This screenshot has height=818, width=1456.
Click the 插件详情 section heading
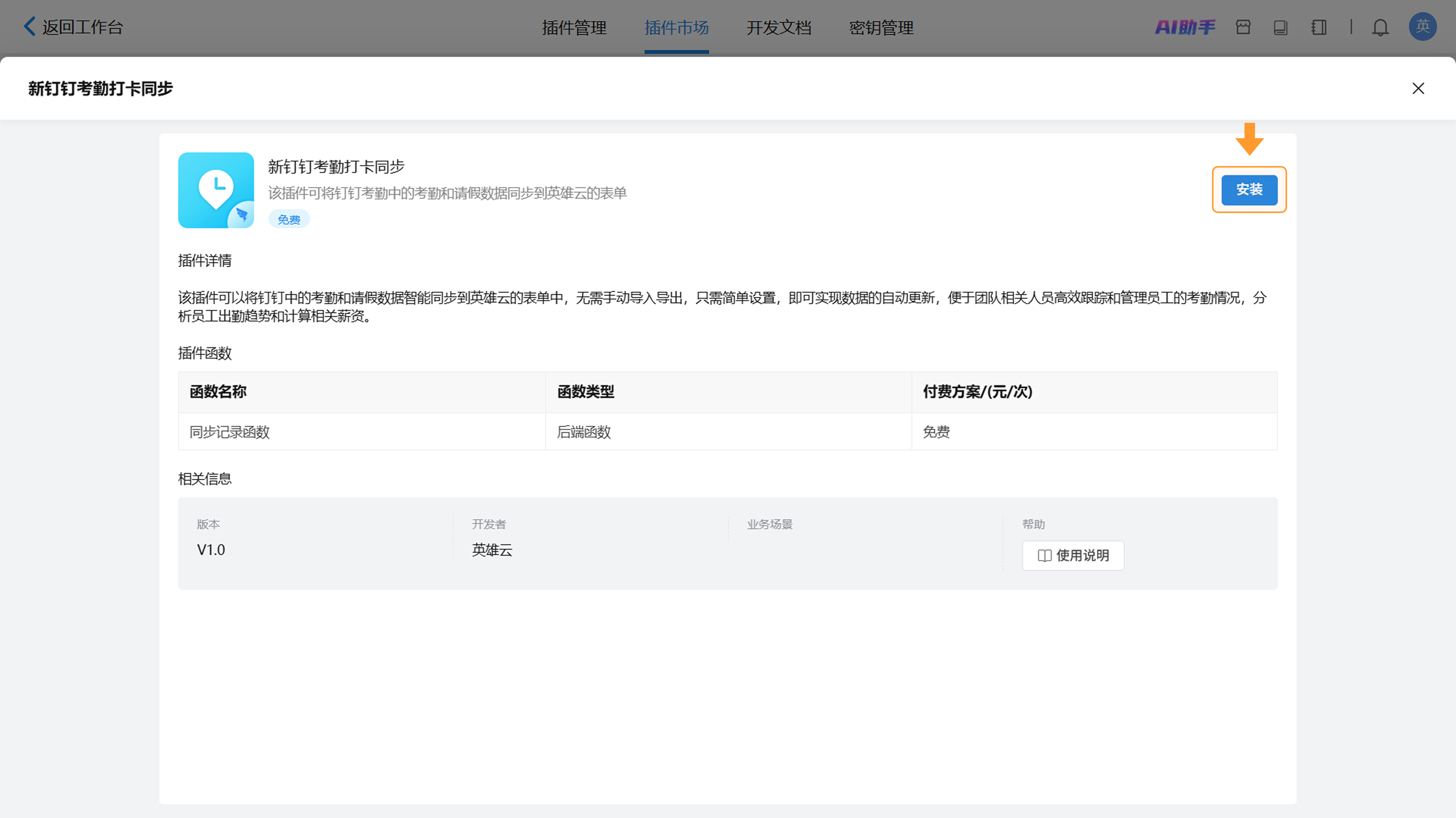pos(205,260)
